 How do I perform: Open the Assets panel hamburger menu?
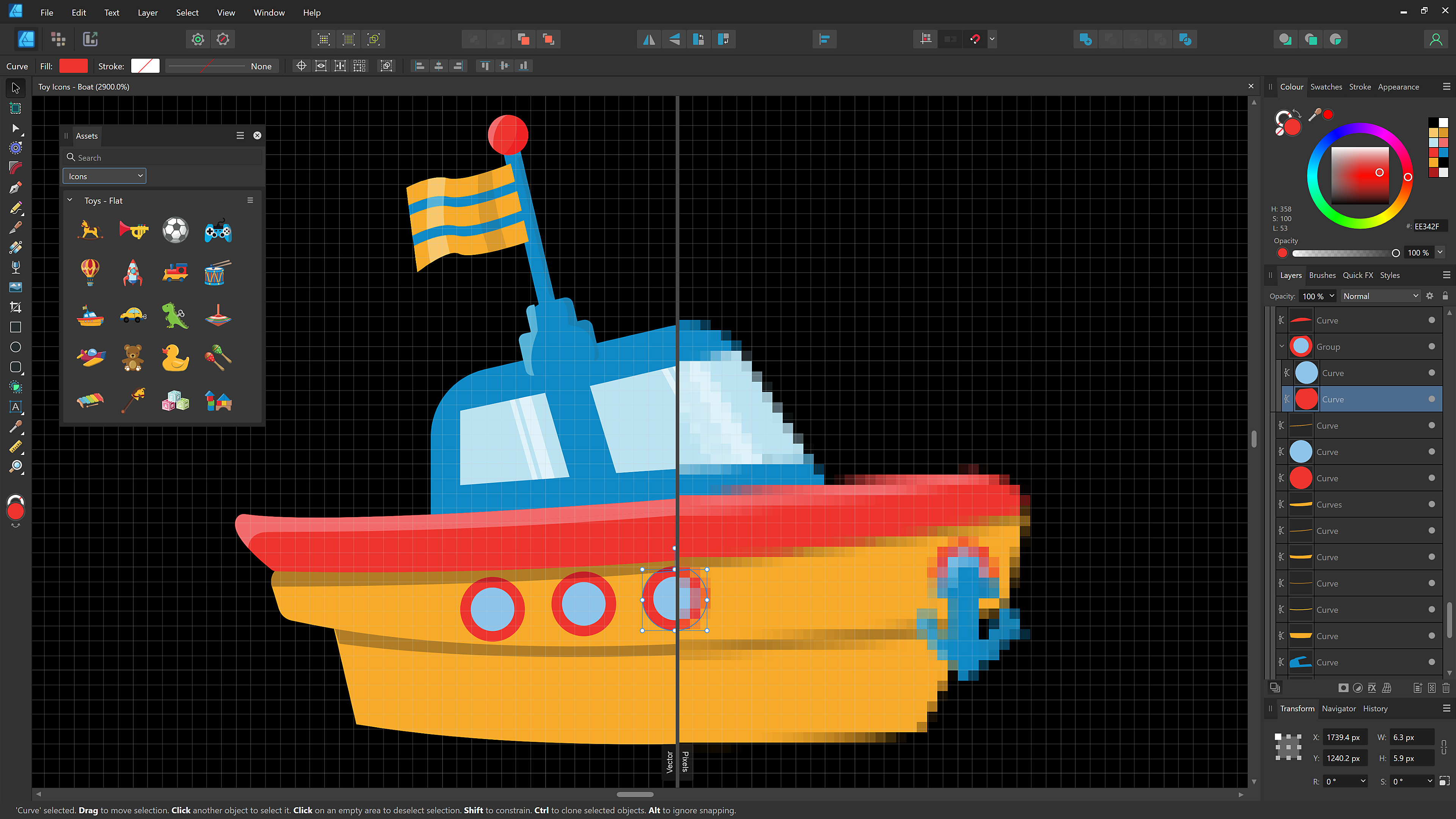pos(240,135)
